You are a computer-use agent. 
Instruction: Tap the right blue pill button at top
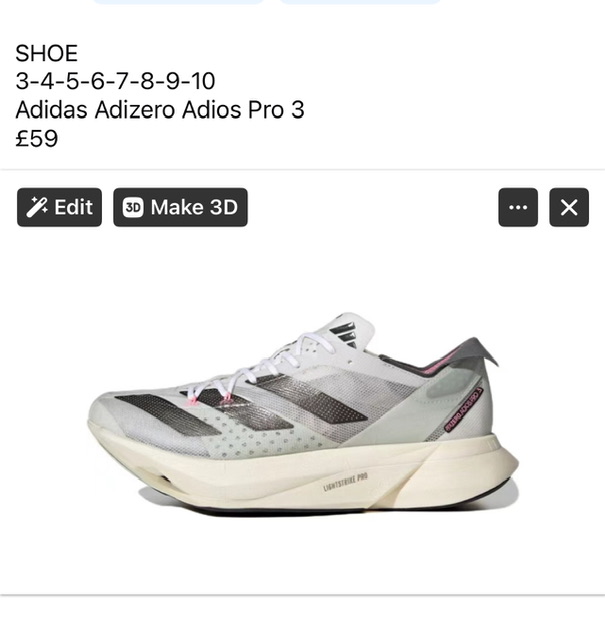(x=360, y=2)
